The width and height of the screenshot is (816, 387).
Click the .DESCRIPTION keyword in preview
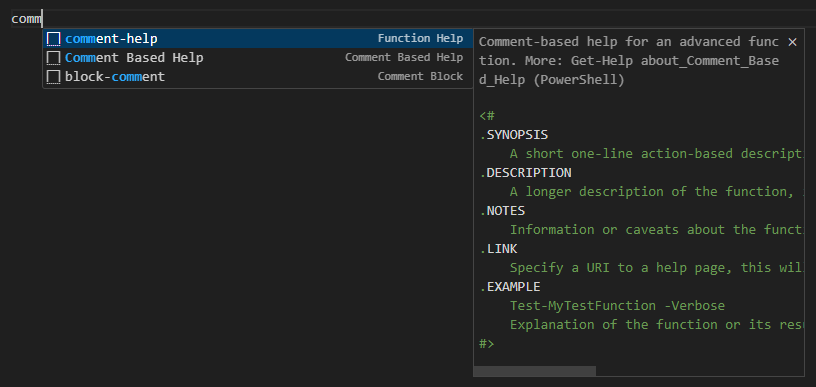point(525,173)
